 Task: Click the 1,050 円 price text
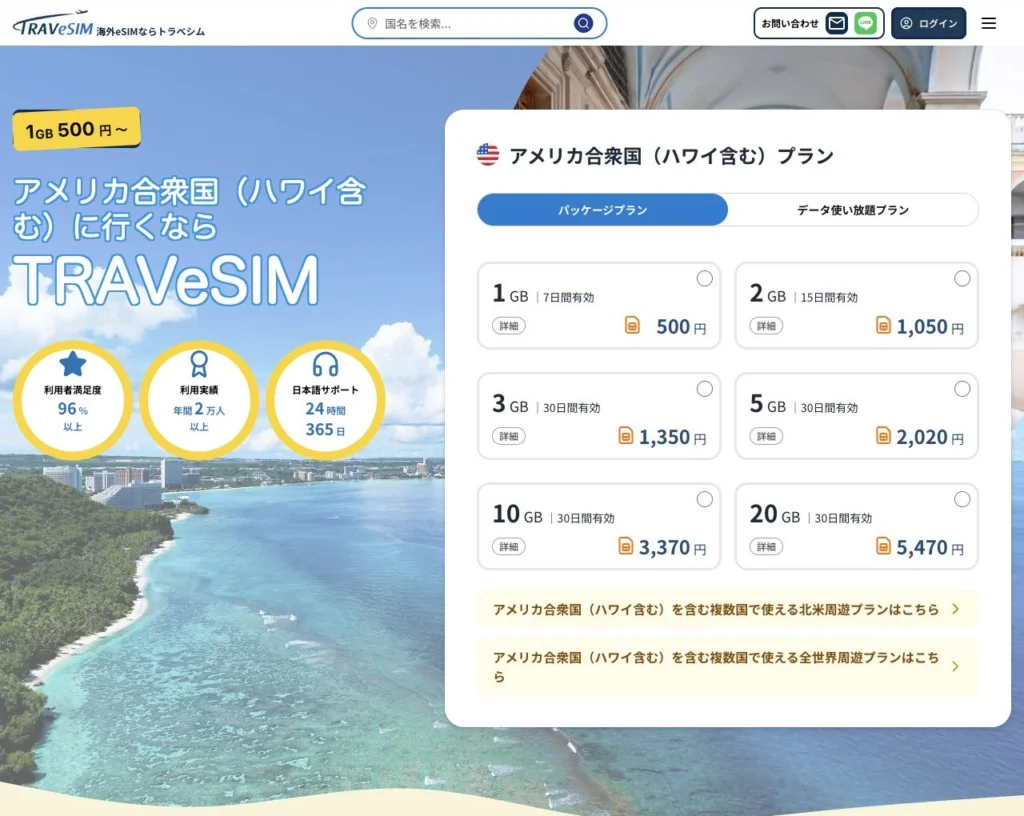click(930, 326)
